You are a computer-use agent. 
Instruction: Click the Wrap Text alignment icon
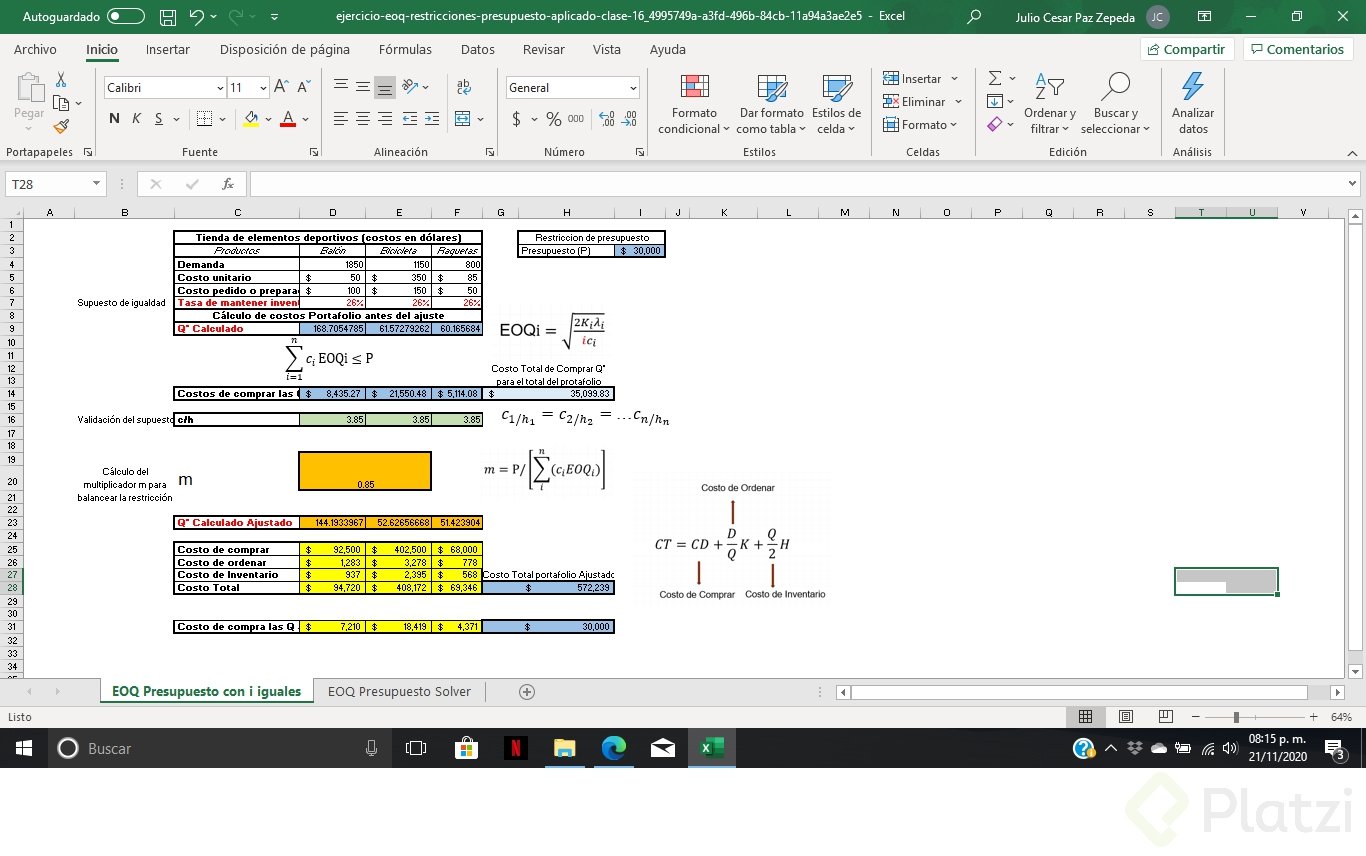tap(463, 87)
